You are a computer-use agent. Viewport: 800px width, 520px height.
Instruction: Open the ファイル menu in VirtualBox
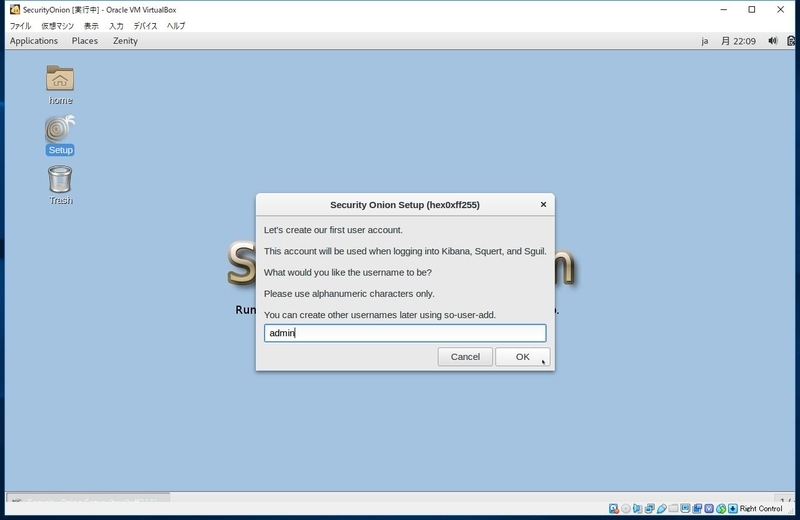click(20, 26)
